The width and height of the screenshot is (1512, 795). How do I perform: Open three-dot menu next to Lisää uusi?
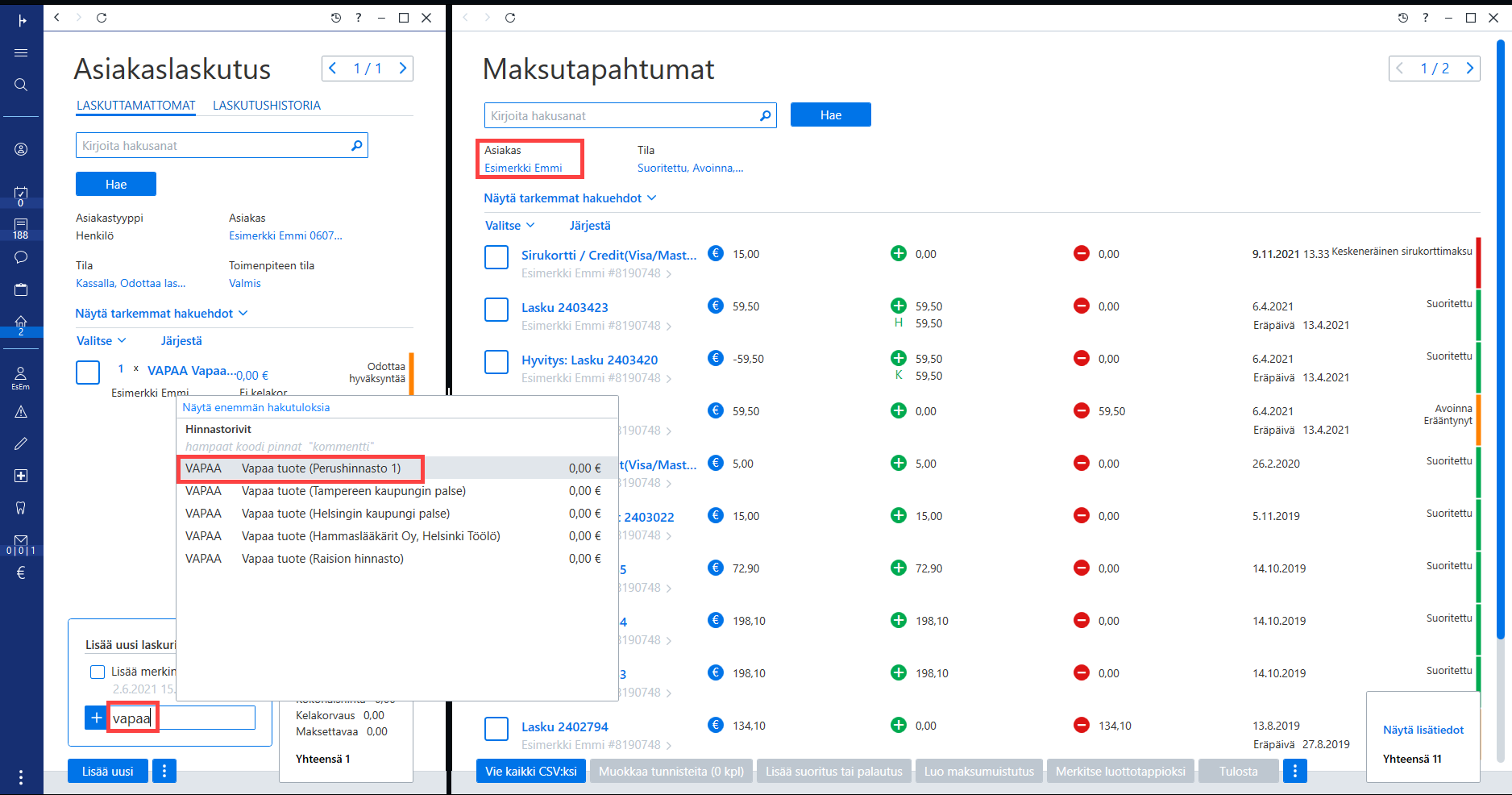point(164,772)
